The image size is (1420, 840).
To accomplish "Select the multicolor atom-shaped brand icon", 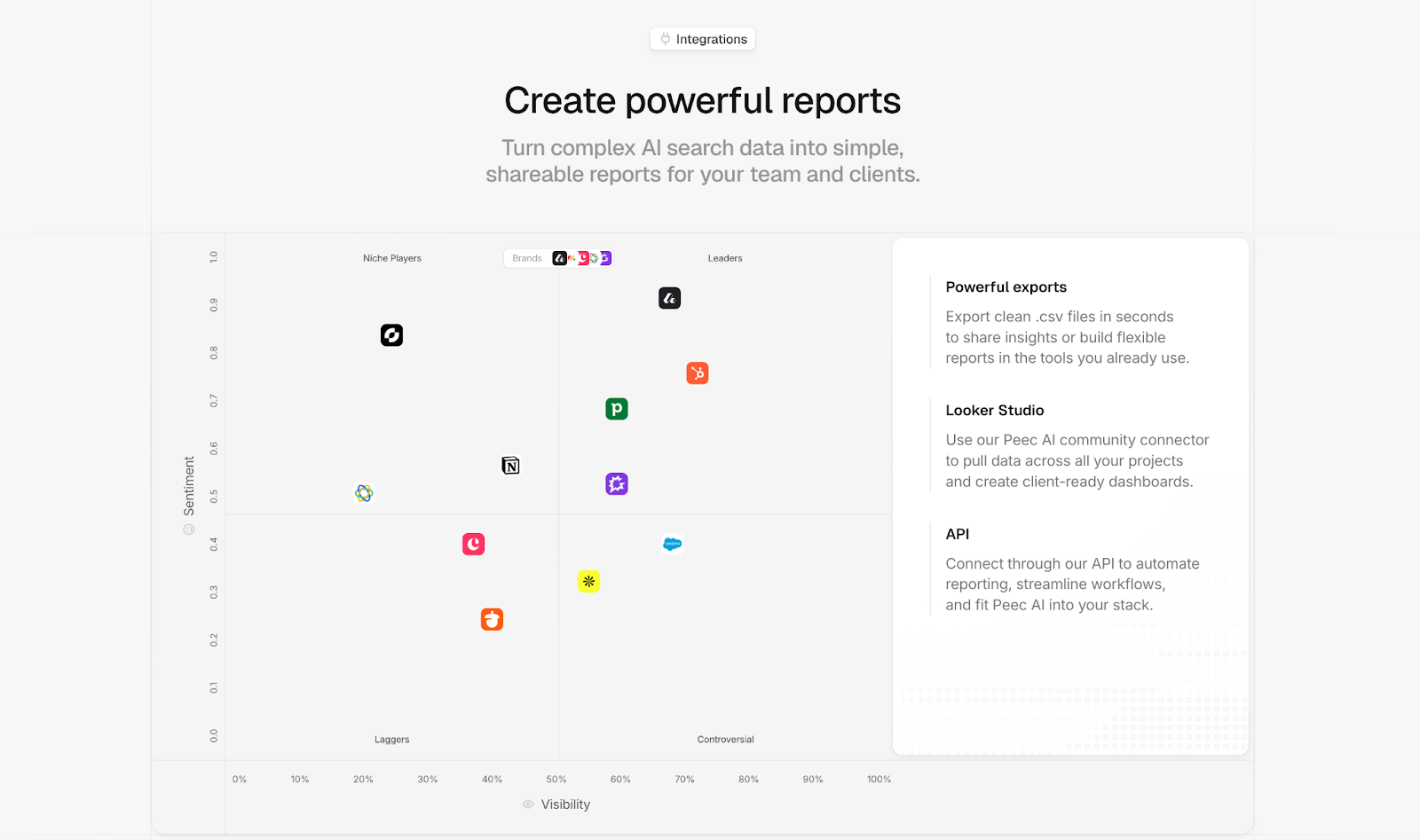I will tap(364, 493).
